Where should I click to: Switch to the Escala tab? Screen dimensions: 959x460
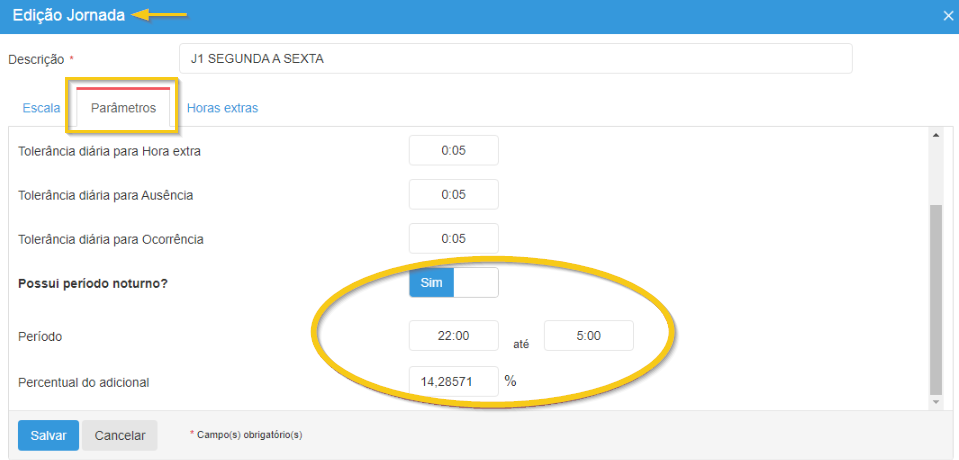41,108
